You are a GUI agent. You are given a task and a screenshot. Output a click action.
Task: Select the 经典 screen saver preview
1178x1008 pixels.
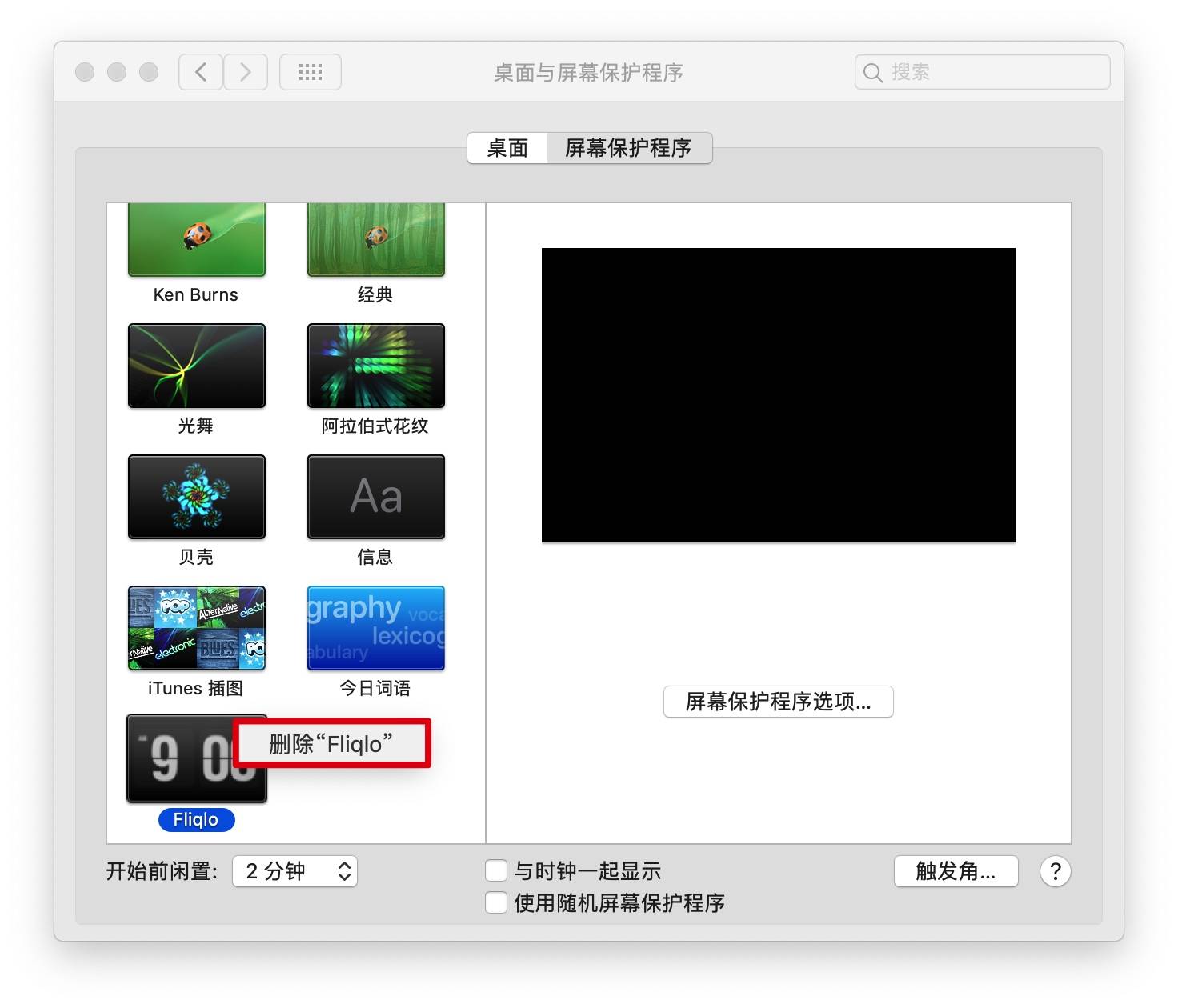375,238
